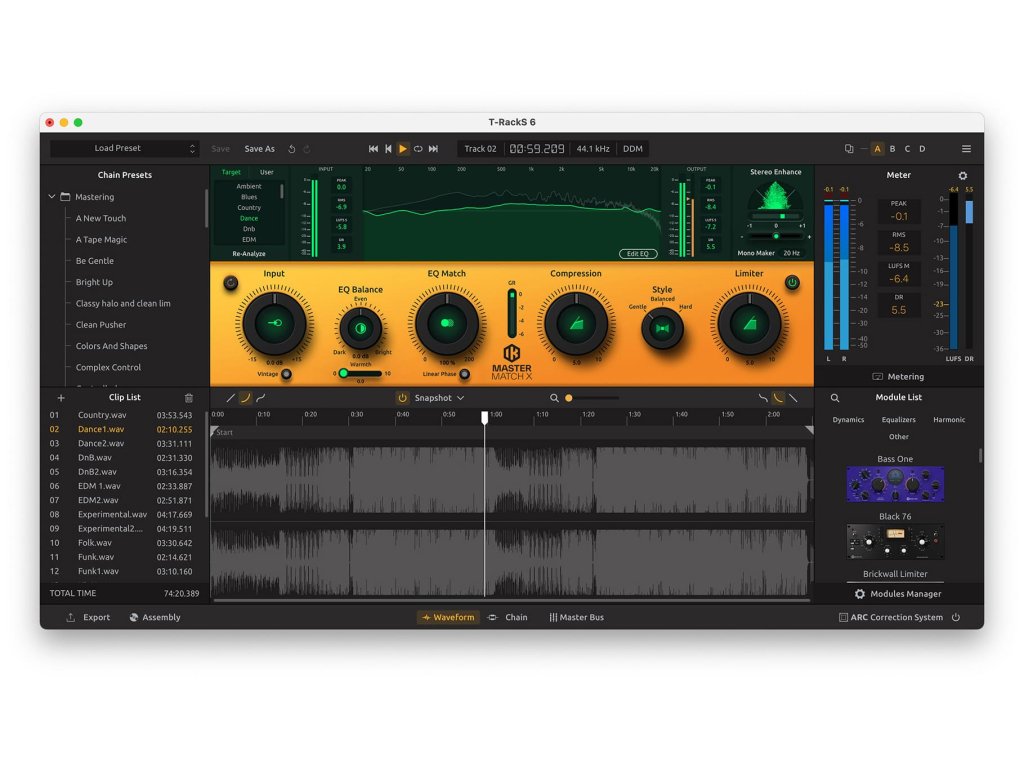
Task: Skip to the next track
Action: 433,149
